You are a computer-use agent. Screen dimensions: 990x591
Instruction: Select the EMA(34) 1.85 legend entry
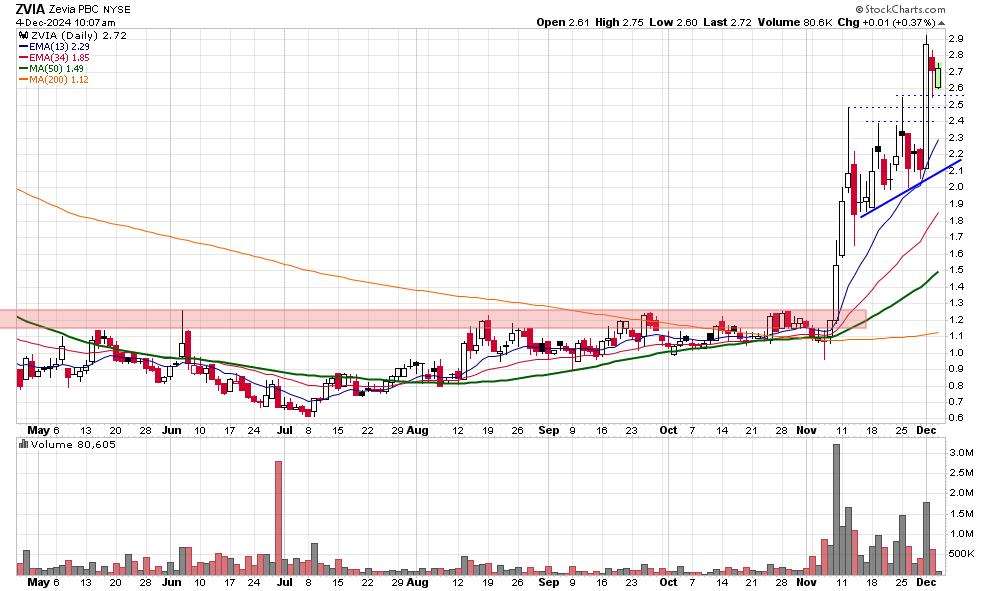click(57, 57)
